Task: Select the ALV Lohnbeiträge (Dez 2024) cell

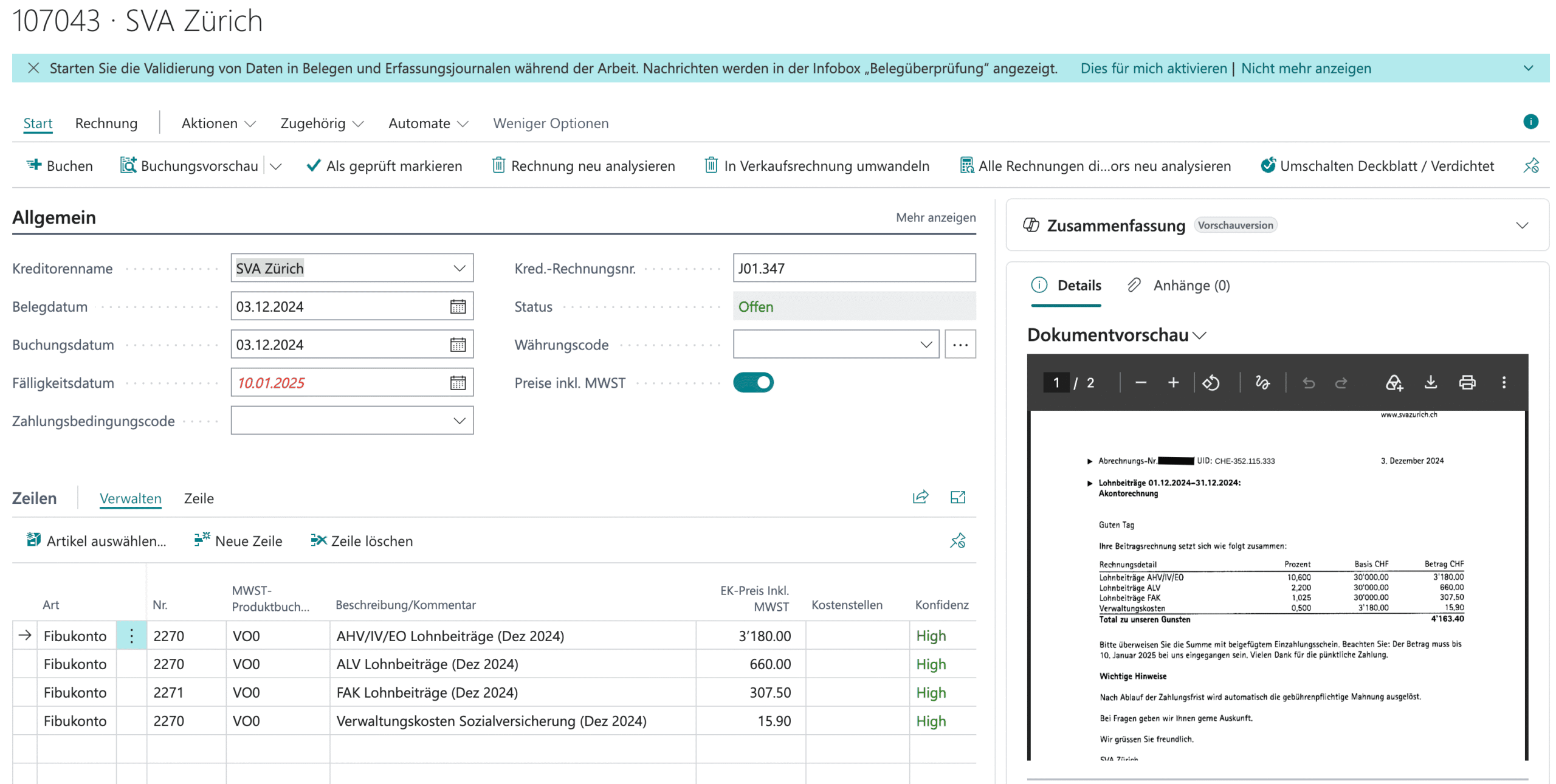Action: [512, 664]
